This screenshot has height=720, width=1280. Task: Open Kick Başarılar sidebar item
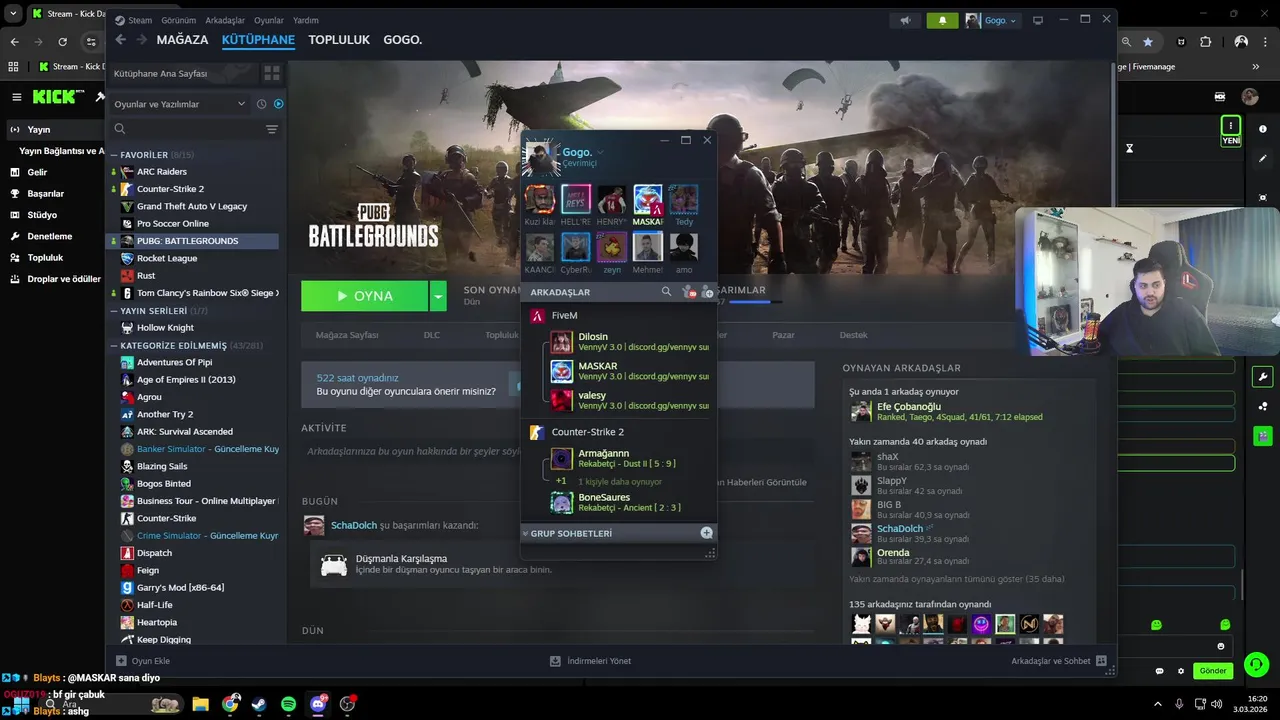(45, 194)
